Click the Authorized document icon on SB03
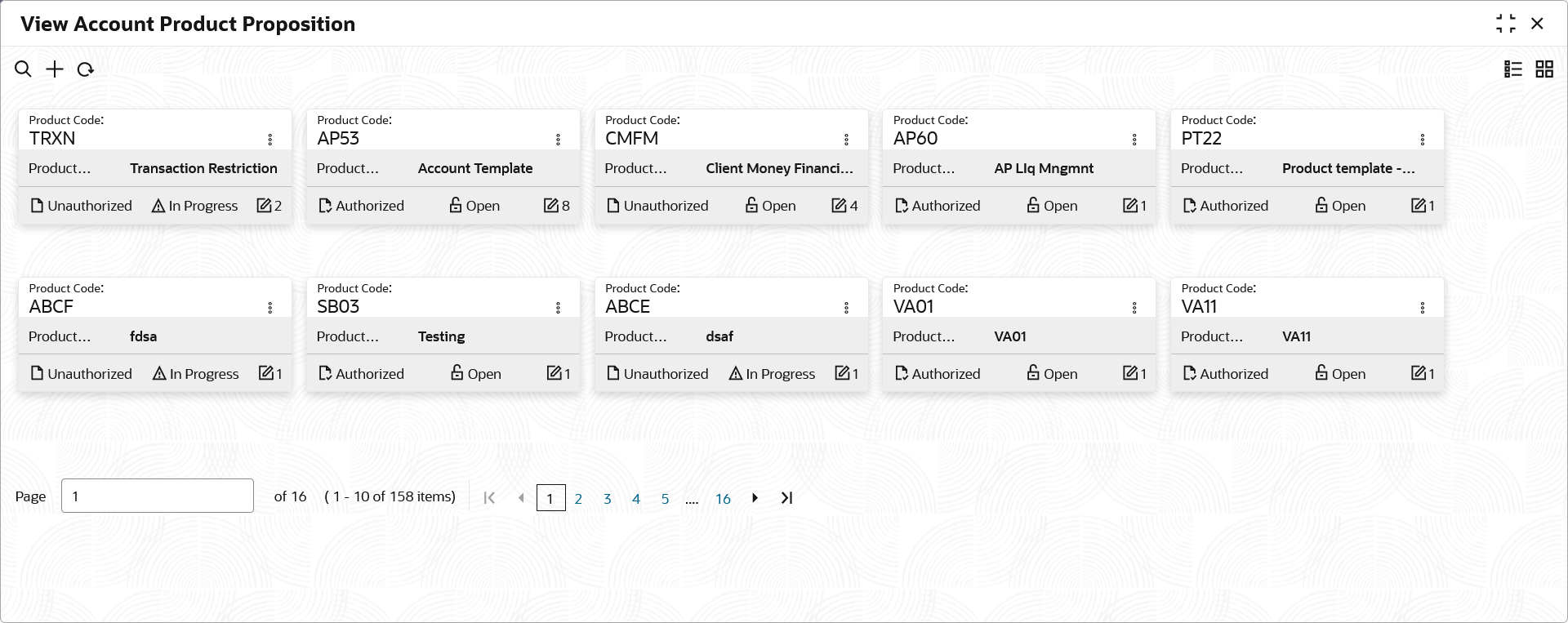Viewport: 1568px width, 623px height. [x=325, y=374]
